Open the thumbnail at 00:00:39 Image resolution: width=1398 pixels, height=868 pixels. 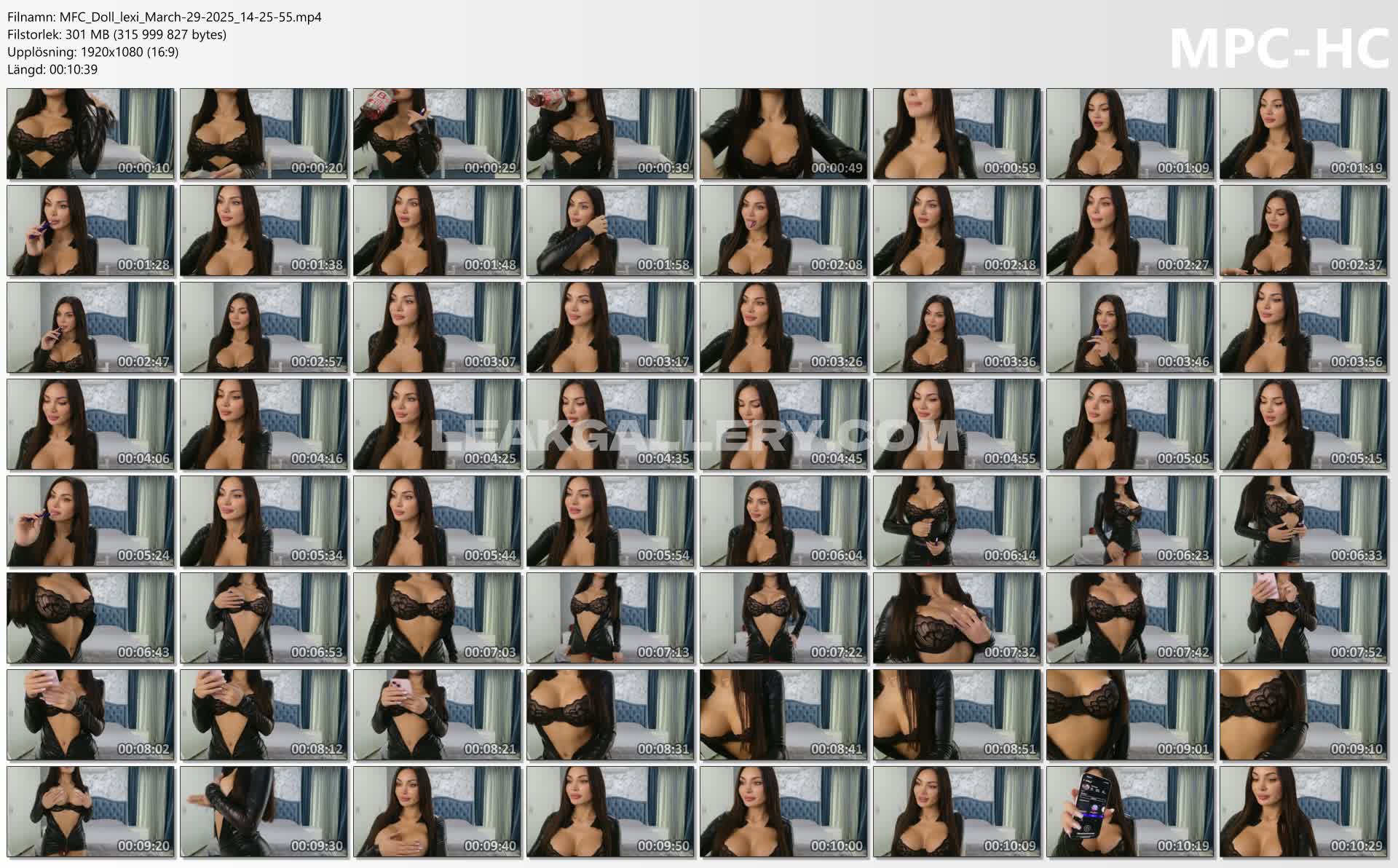coord(611,134)
